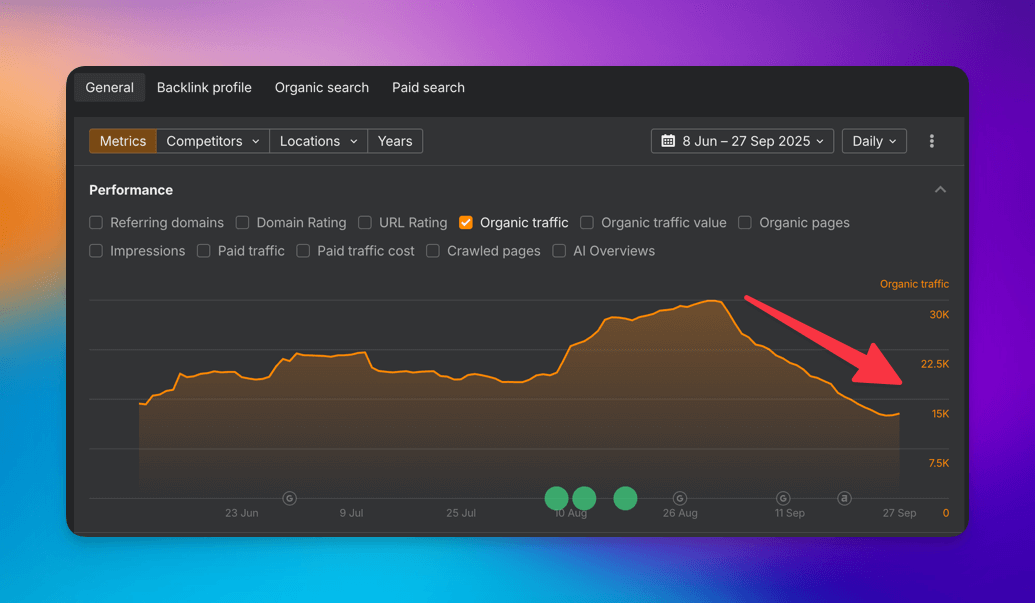
Task: Tick the Paid traffic checkbox
Action: pyautogui.click(x=204, y=251)
